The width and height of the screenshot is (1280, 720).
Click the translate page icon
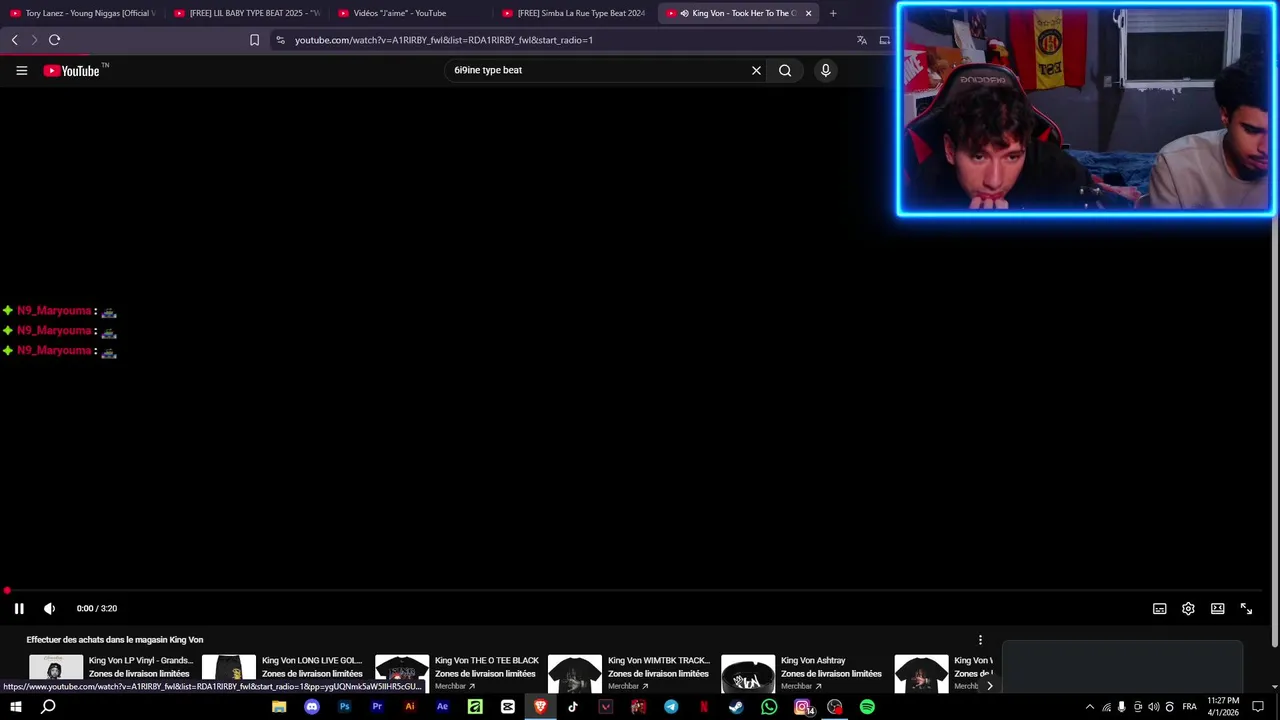point(861,40)
